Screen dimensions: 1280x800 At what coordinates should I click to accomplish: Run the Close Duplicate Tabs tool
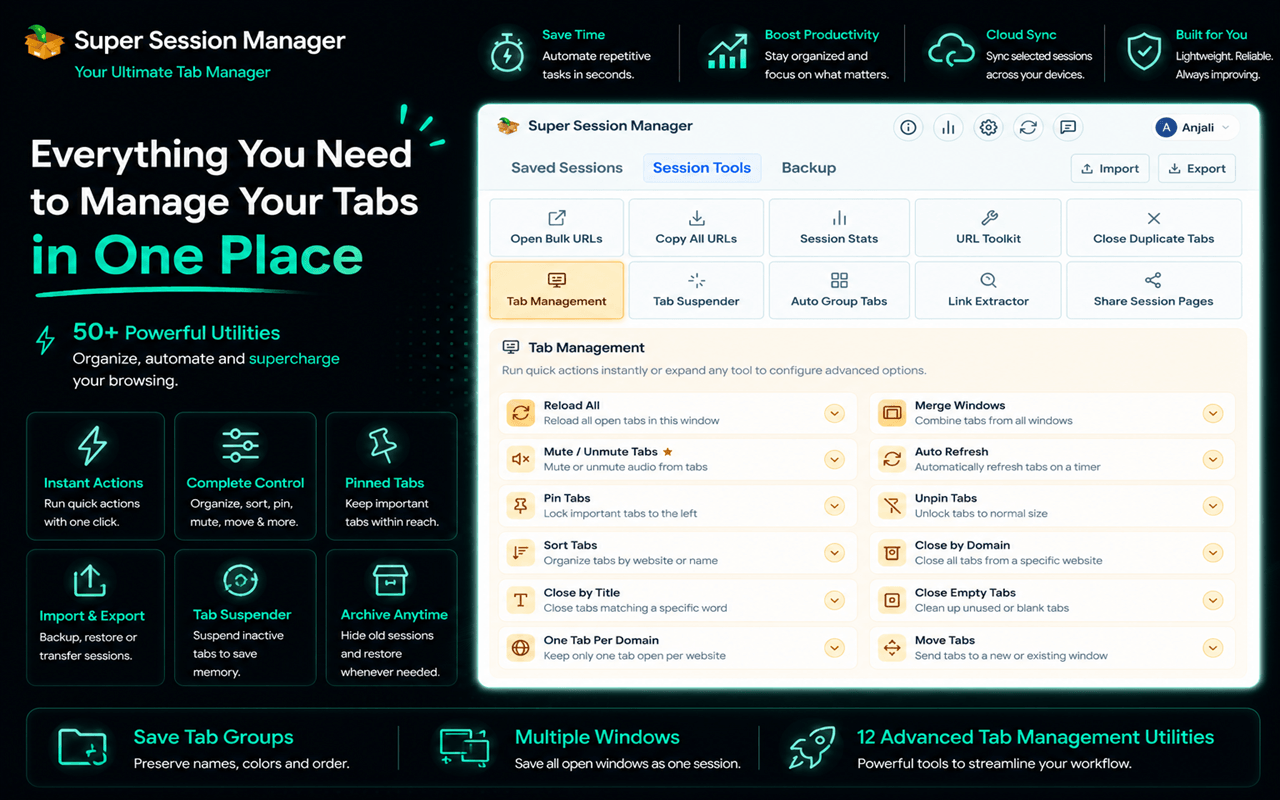[x=1154, y=227]
